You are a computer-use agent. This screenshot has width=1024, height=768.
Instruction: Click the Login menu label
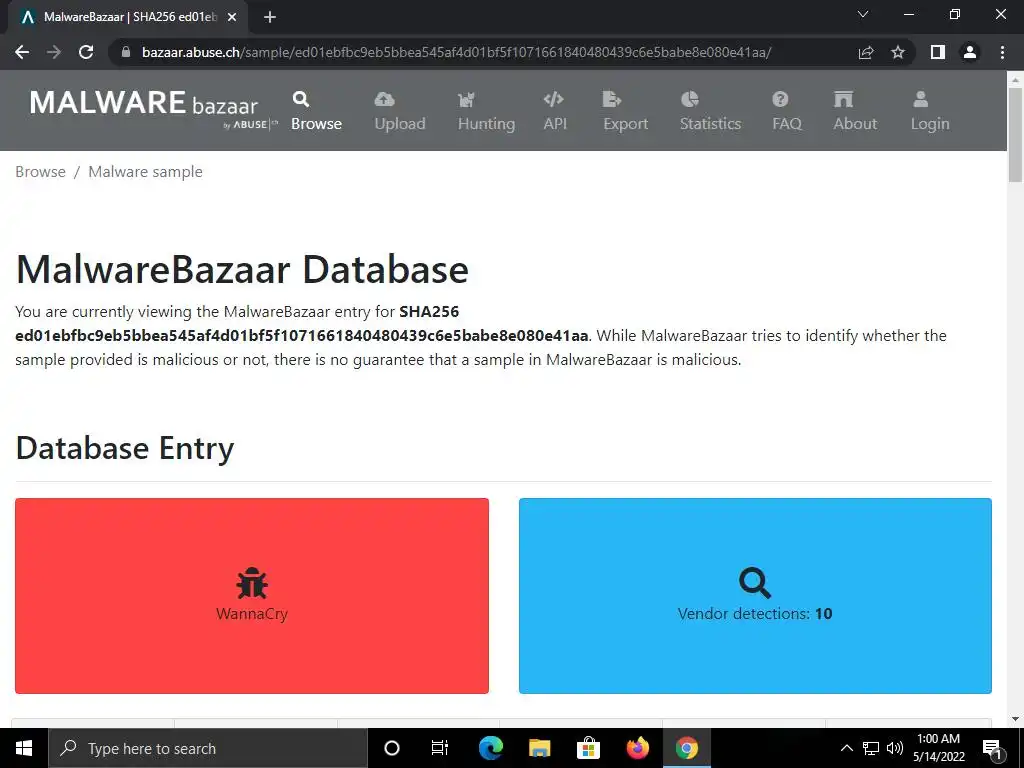[x=930, y=123]
